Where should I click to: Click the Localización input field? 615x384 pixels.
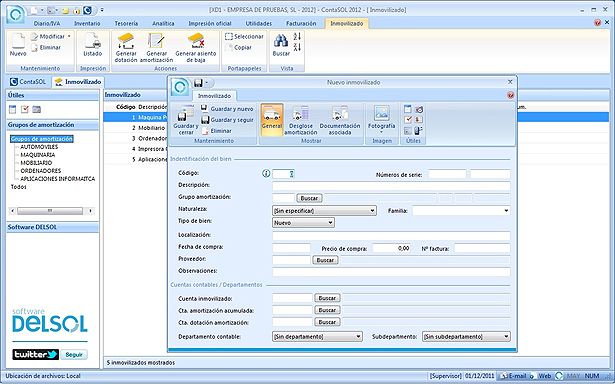391,236
